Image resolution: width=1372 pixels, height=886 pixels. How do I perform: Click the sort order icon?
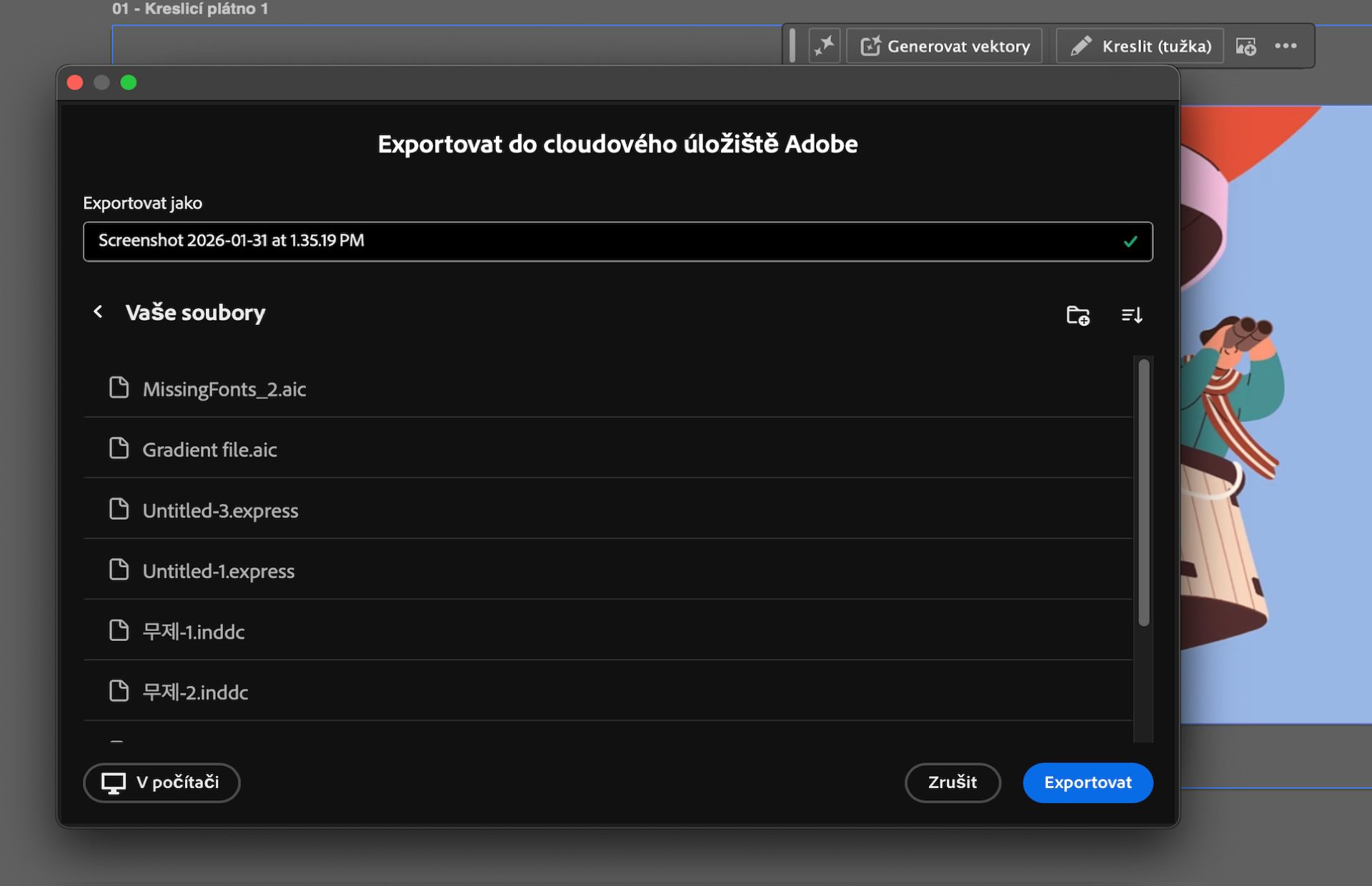point(1132,314)
